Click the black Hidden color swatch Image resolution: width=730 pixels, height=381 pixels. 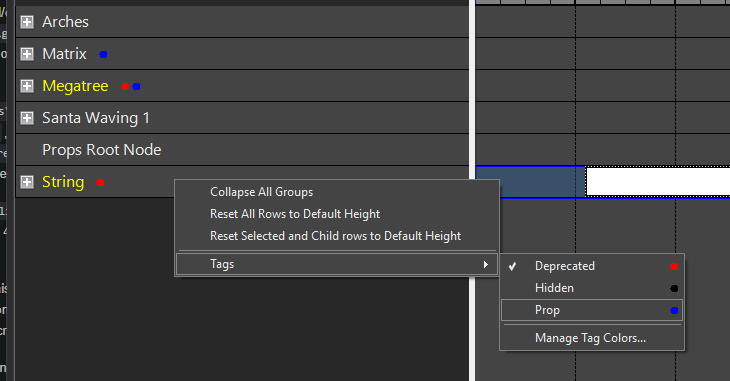(x=674, y=289)
